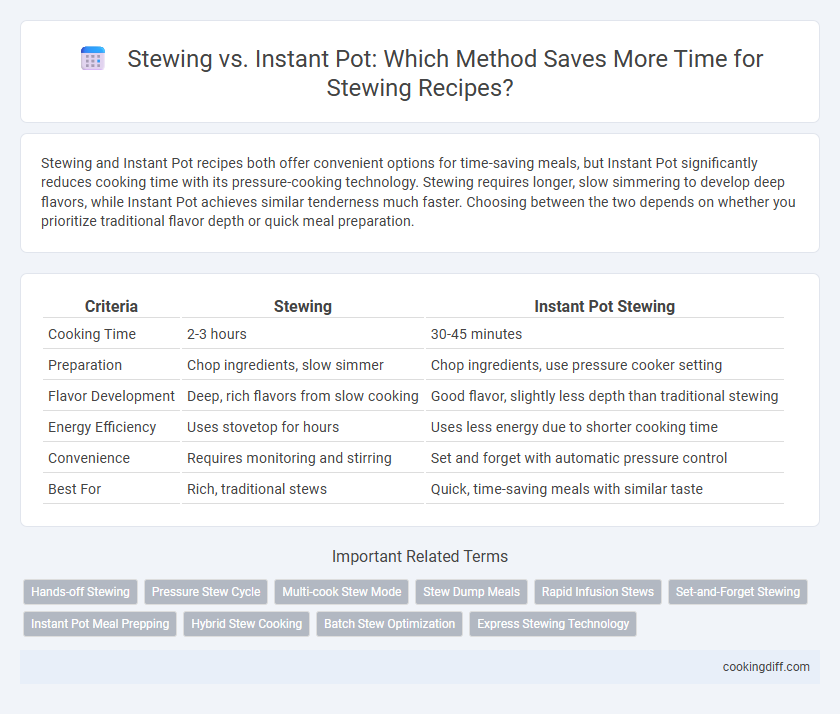Click the Important Related Terms heading
840x714 pixels.
click(420, 557)
